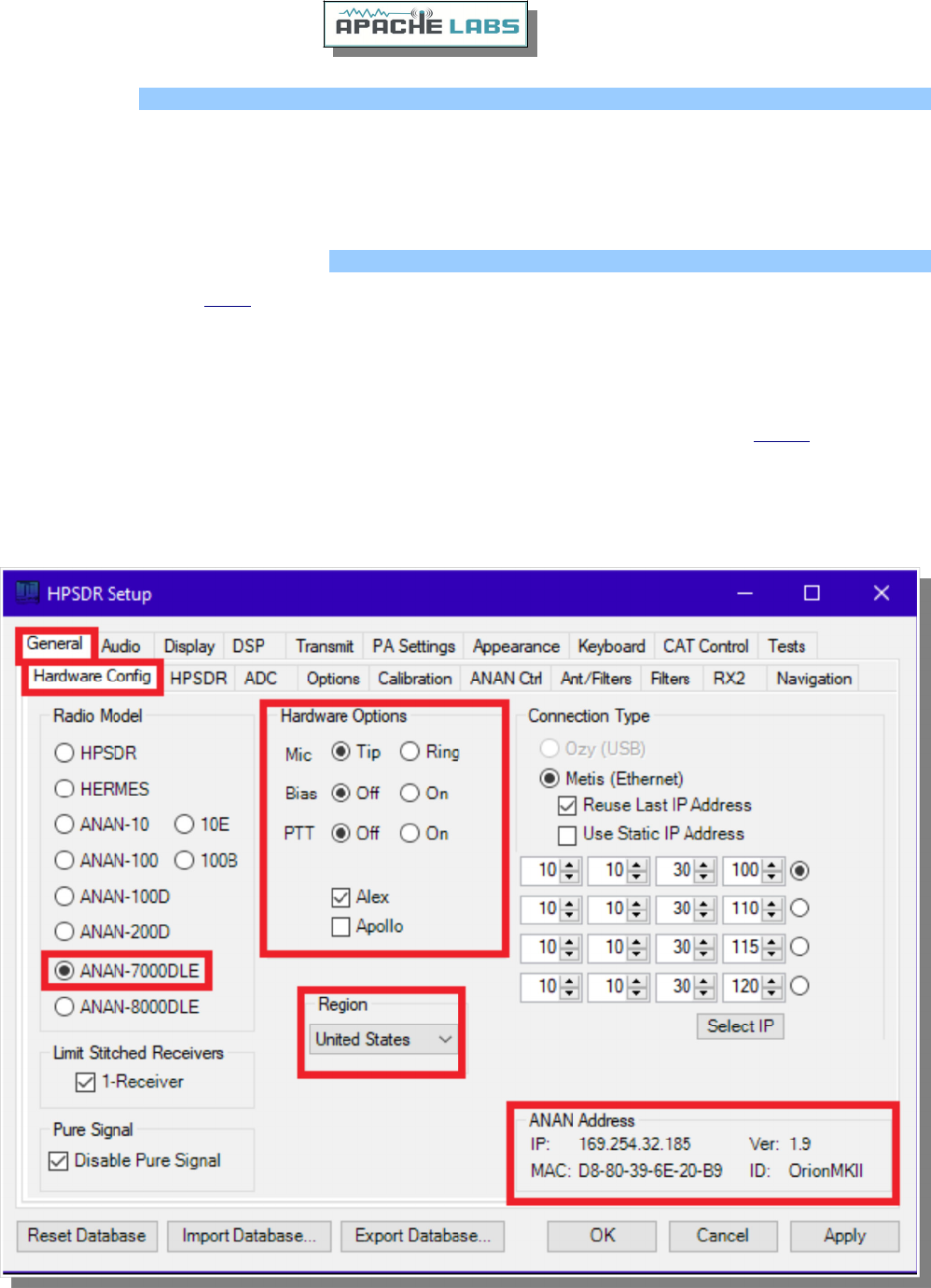Switch to the Audio tab
The height and width of the screenshot is (1288, 931).
(x=121, y=645)
